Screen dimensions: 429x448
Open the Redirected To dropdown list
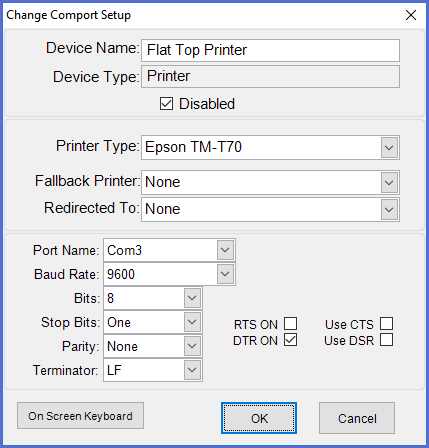click(x=389, y=209)
